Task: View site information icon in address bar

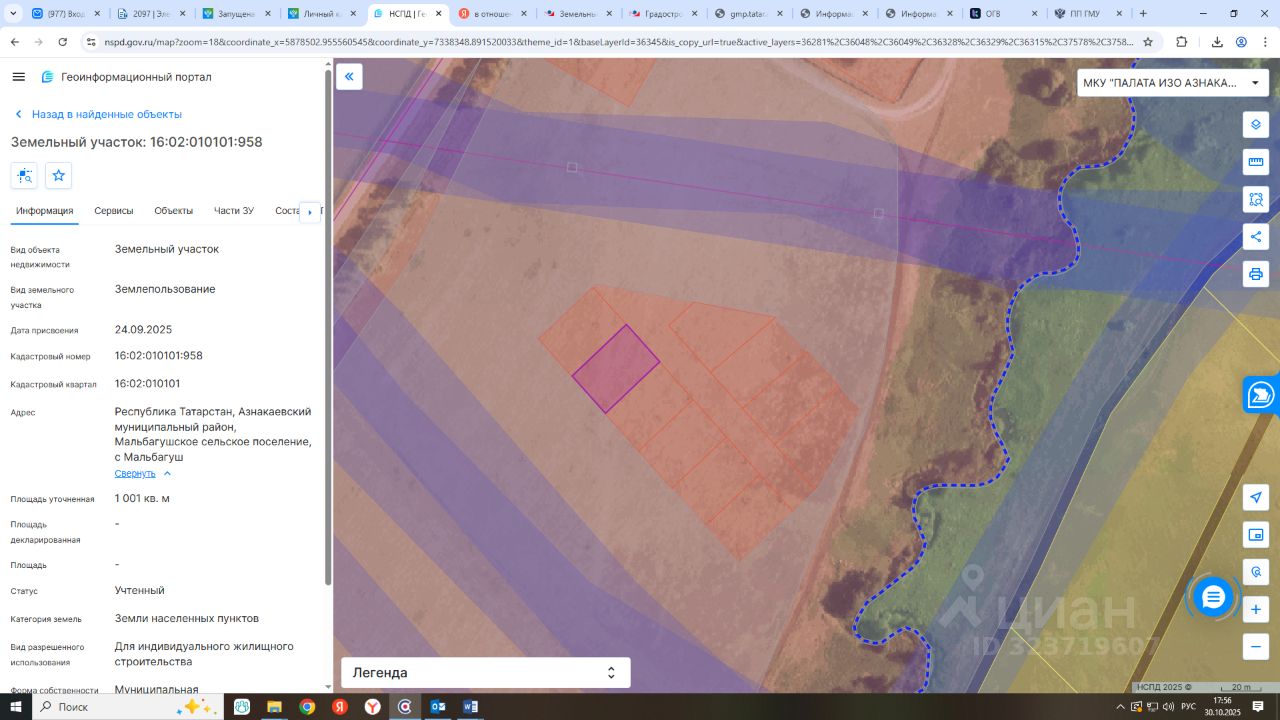Action: [90, 42]
